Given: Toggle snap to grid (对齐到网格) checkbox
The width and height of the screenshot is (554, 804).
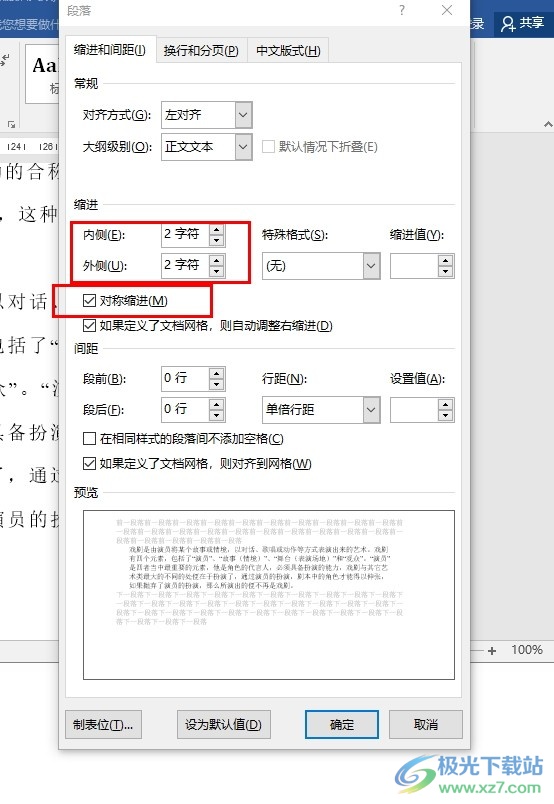Looking at the screenshot, I should (89, 464).
